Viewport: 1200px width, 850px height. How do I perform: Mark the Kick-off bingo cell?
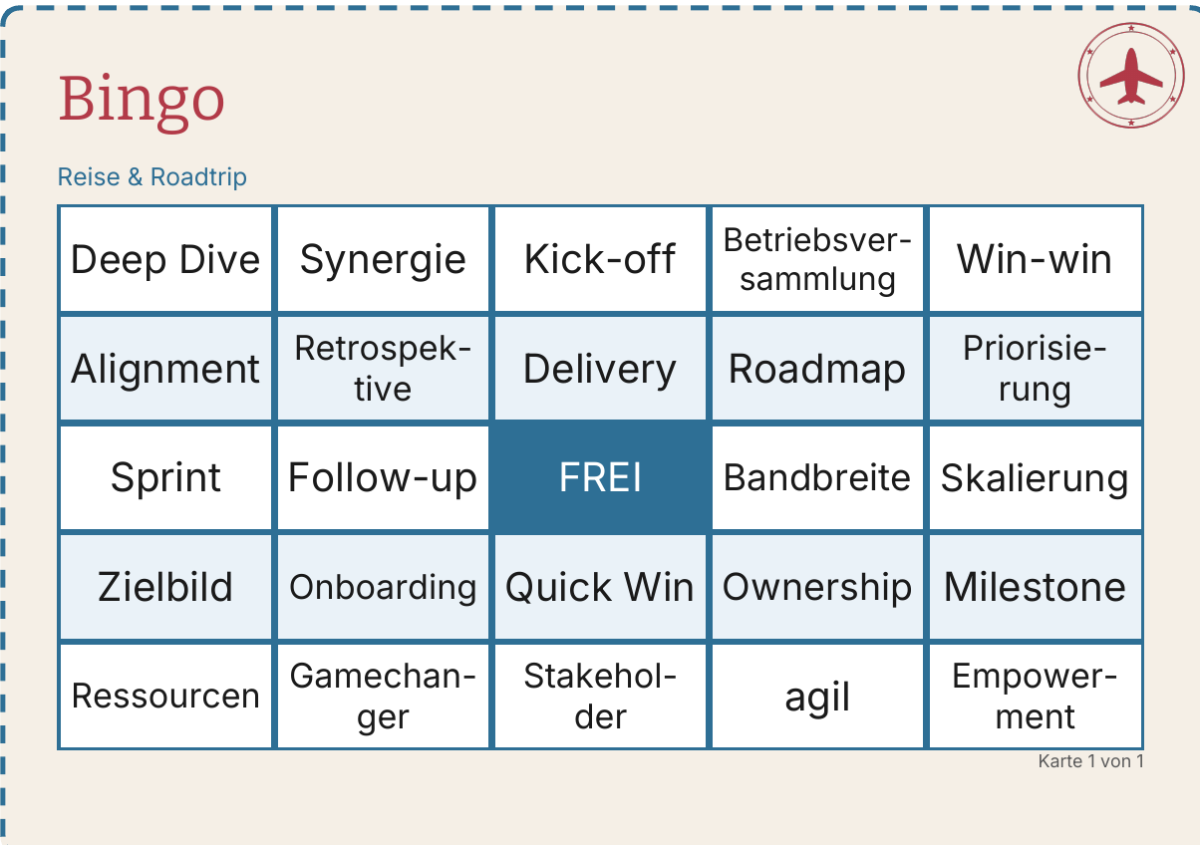pos(600,260)
